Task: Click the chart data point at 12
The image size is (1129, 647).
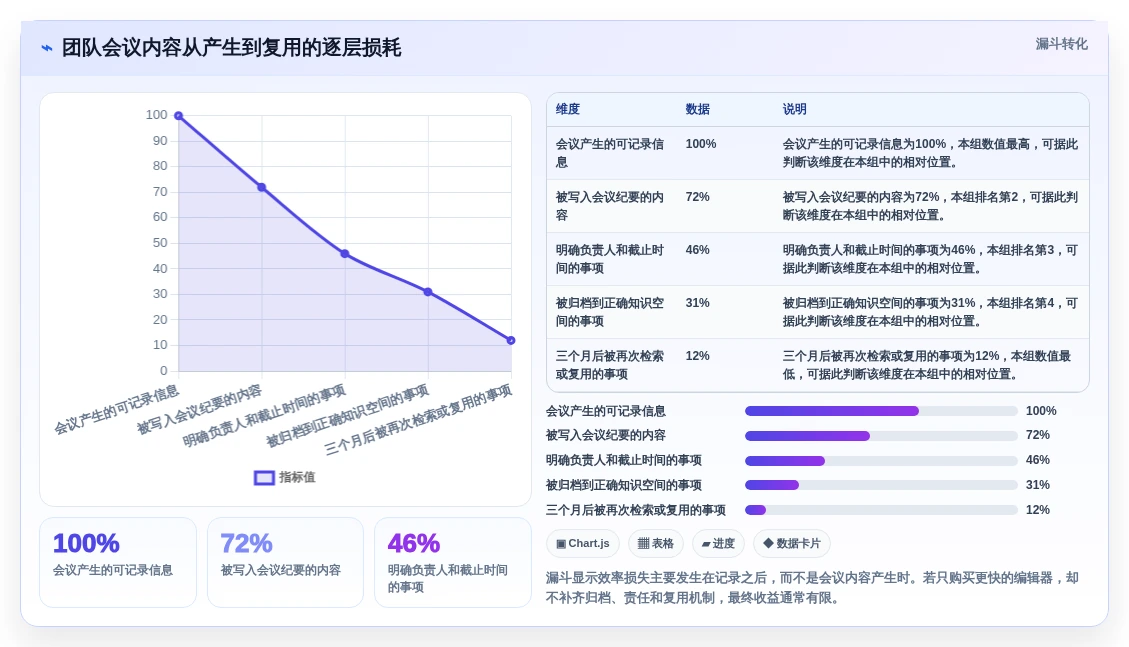Action: (511, 340)
